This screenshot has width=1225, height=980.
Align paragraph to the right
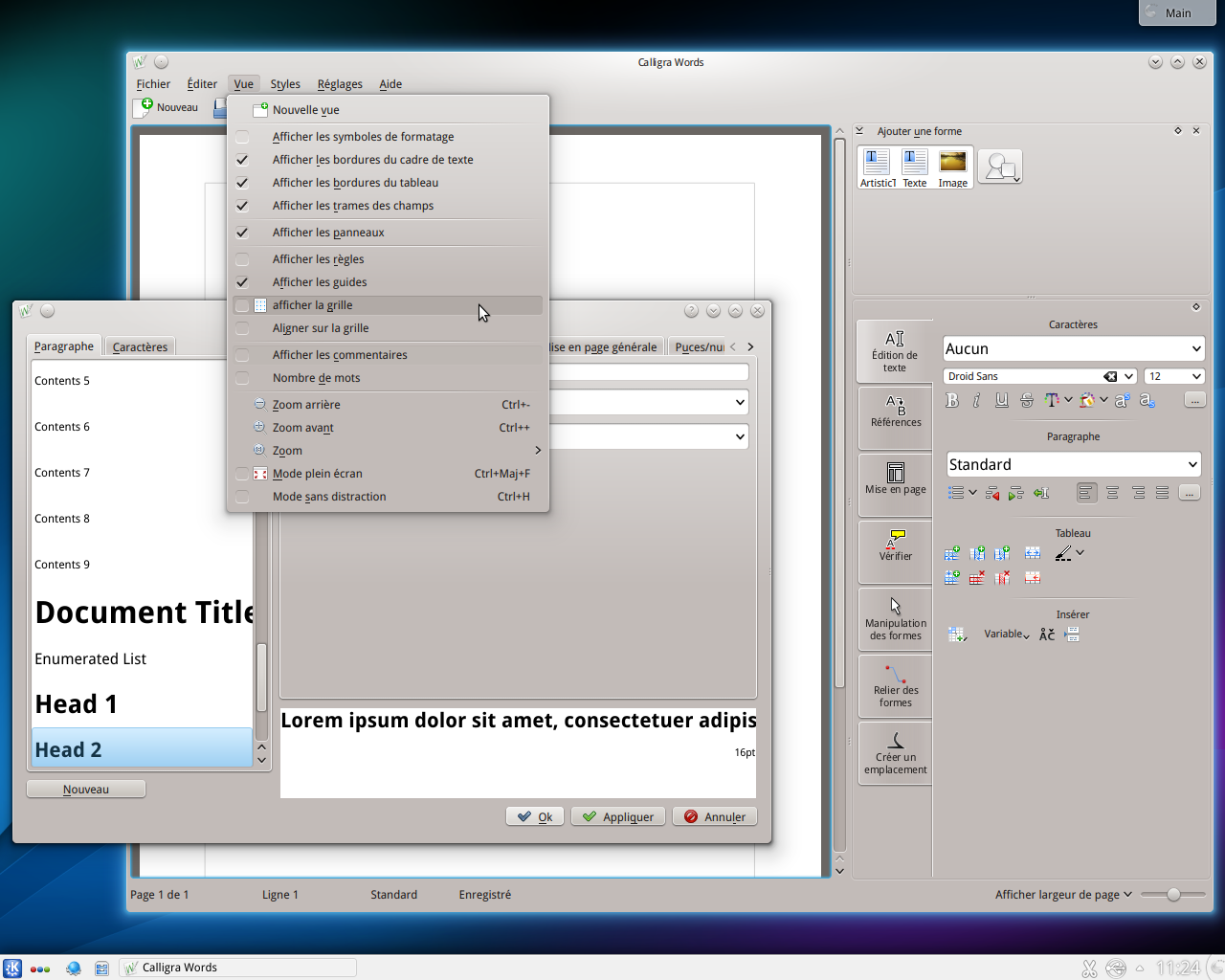pos(1138,493)
